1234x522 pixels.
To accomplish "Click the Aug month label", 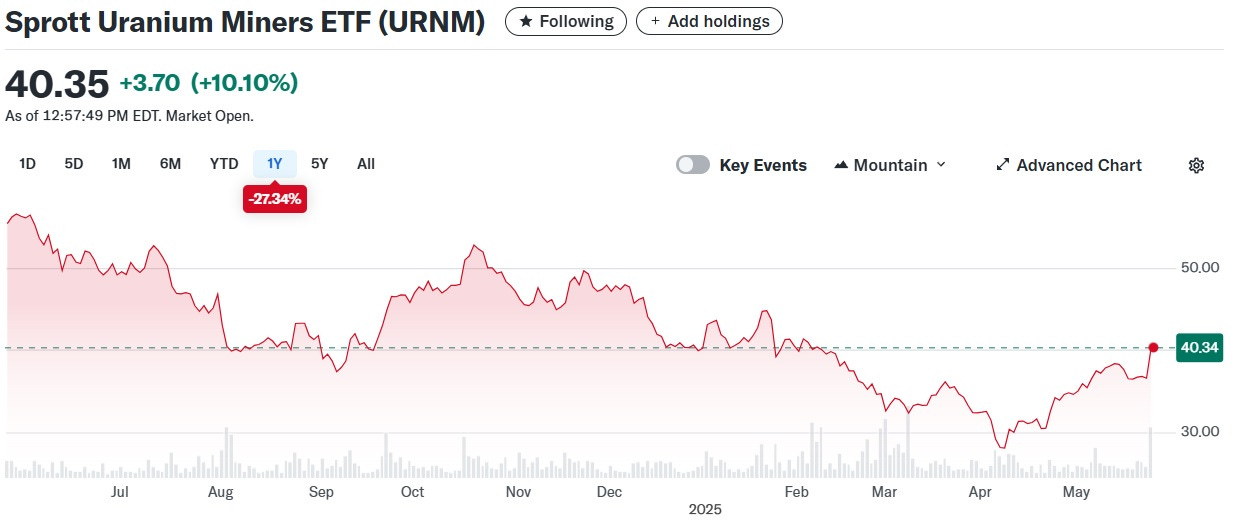I will 220,492.
